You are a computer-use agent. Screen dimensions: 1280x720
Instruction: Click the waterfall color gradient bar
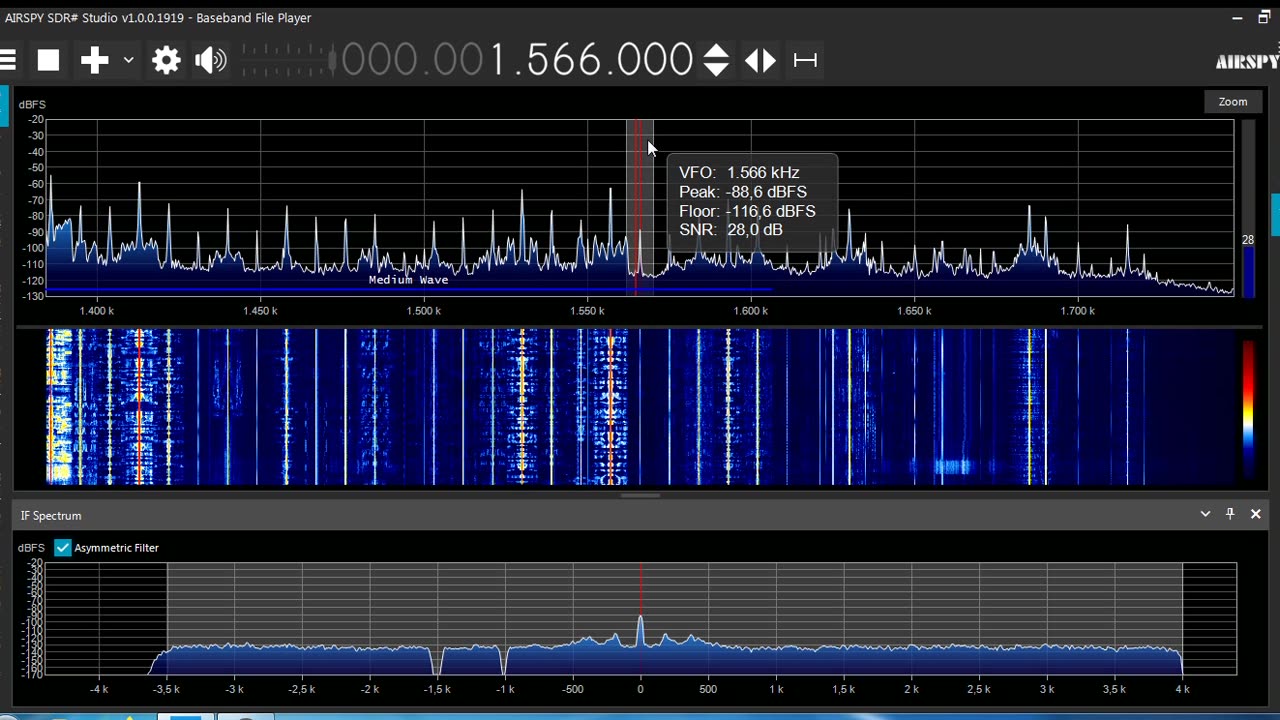click(1248, 410)
